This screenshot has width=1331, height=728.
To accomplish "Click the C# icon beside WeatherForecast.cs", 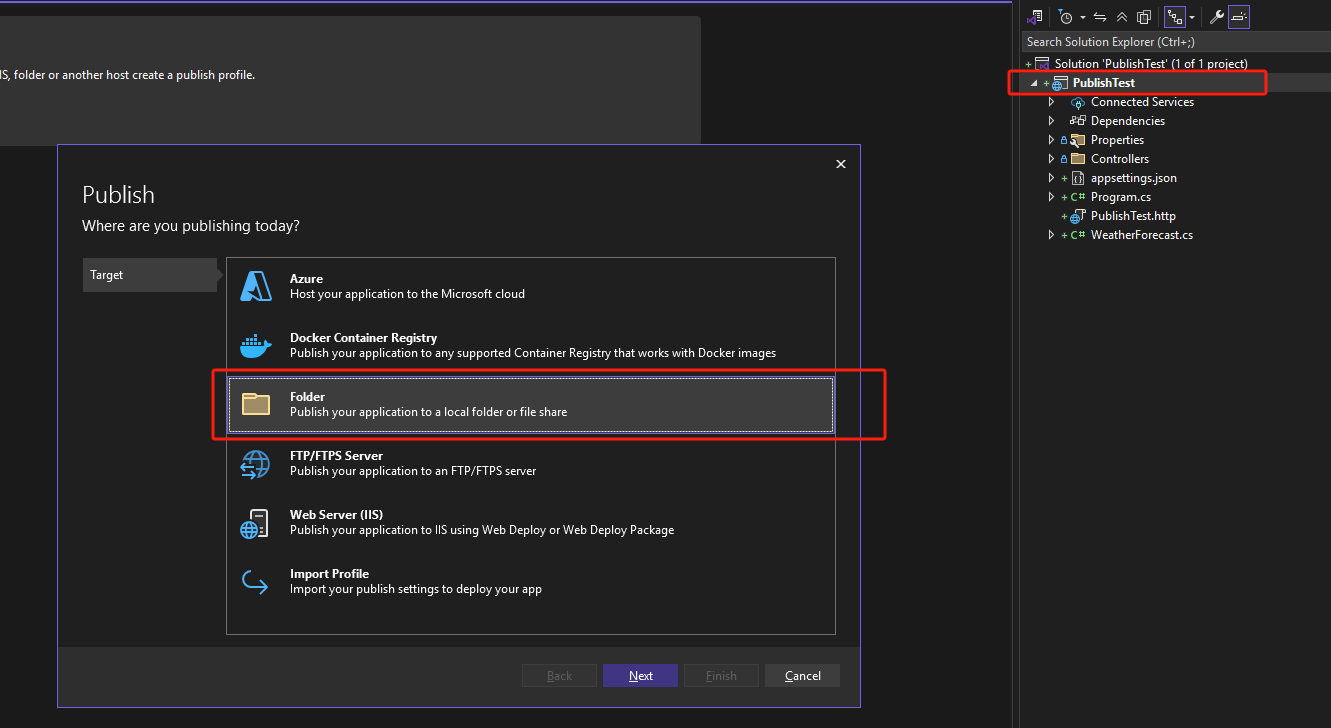I will point(1078,235).
